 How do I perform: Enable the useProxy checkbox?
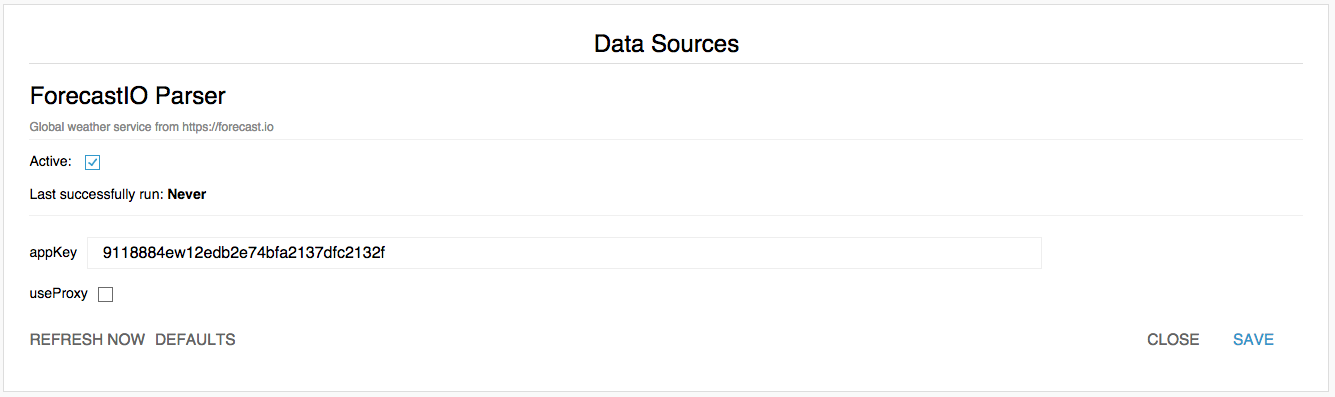tap(106, 294)
